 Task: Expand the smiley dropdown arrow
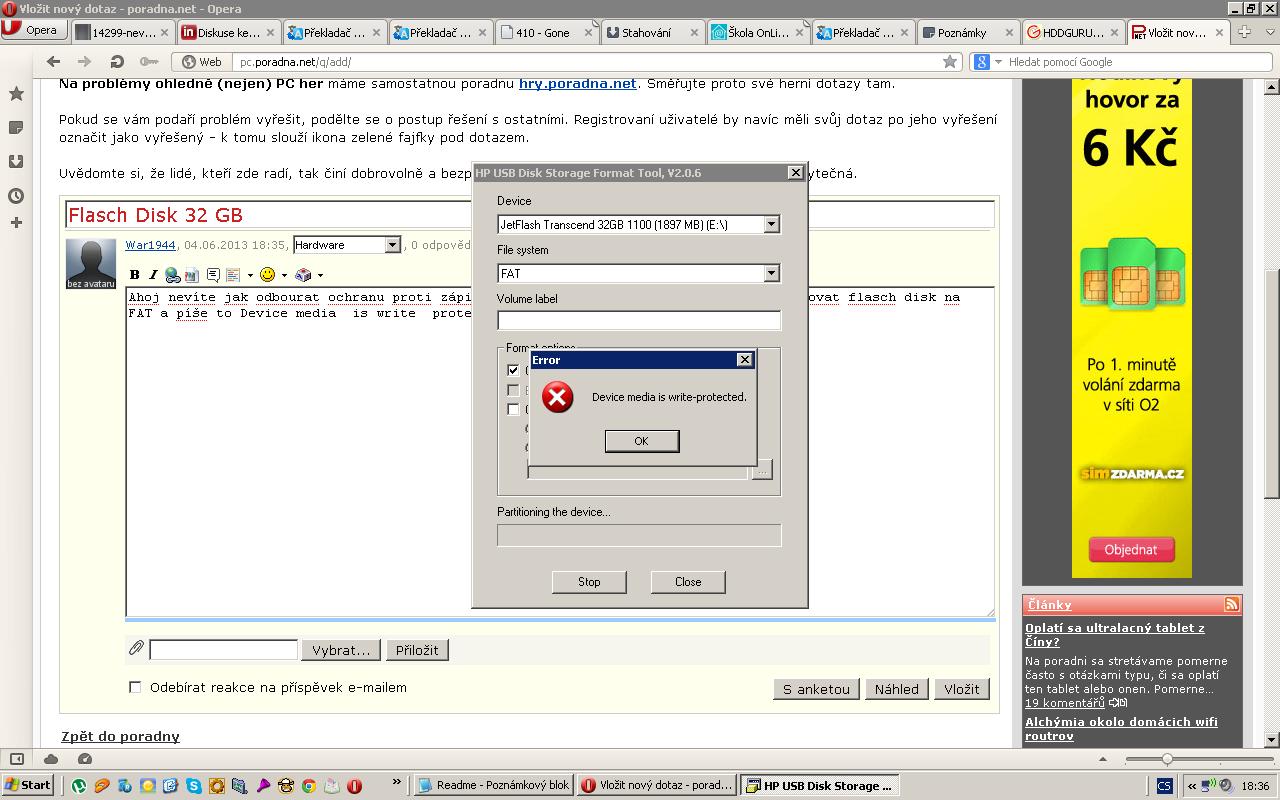(284, 275)
